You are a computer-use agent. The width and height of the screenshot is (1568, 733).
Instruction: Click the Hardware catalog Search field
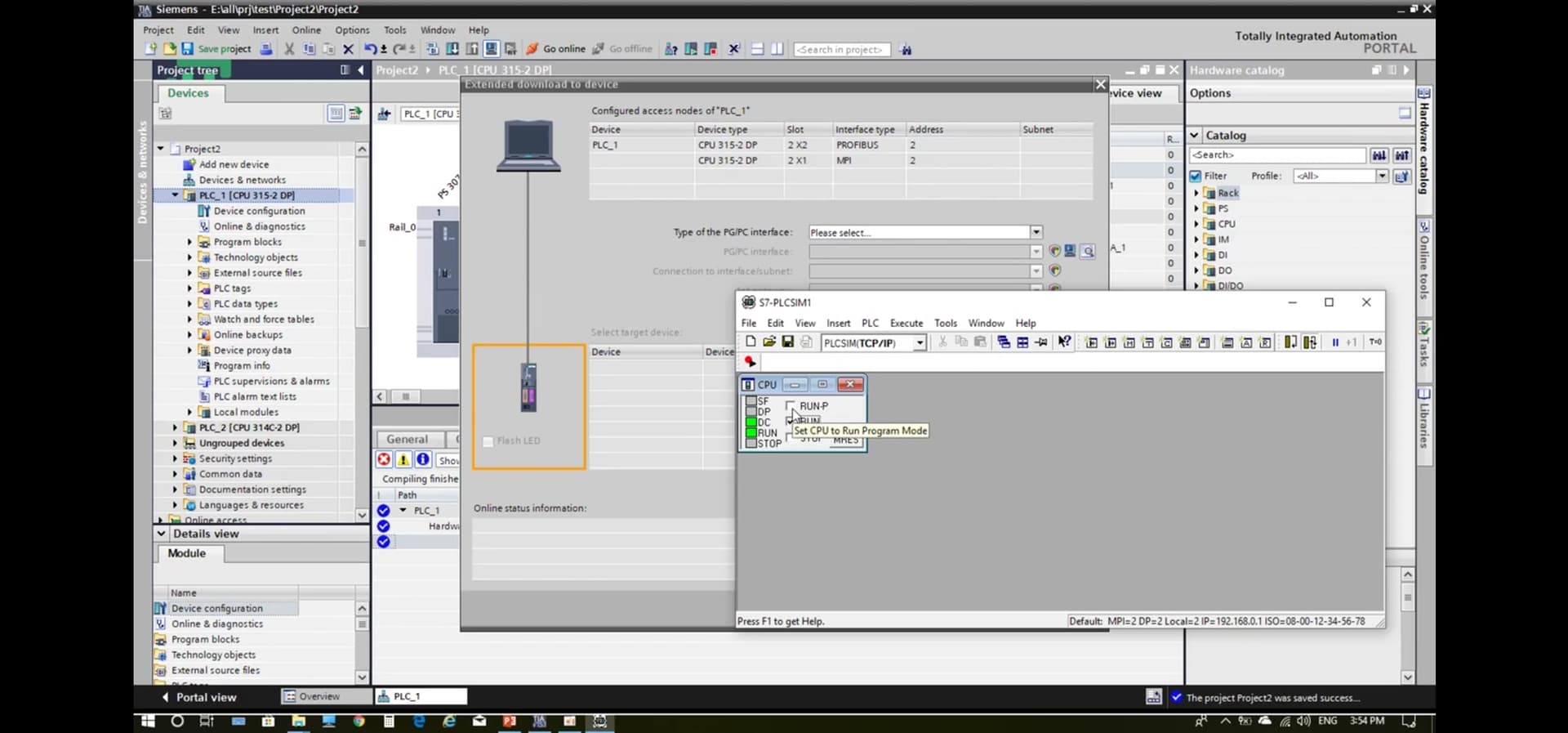pos(1277,155)
